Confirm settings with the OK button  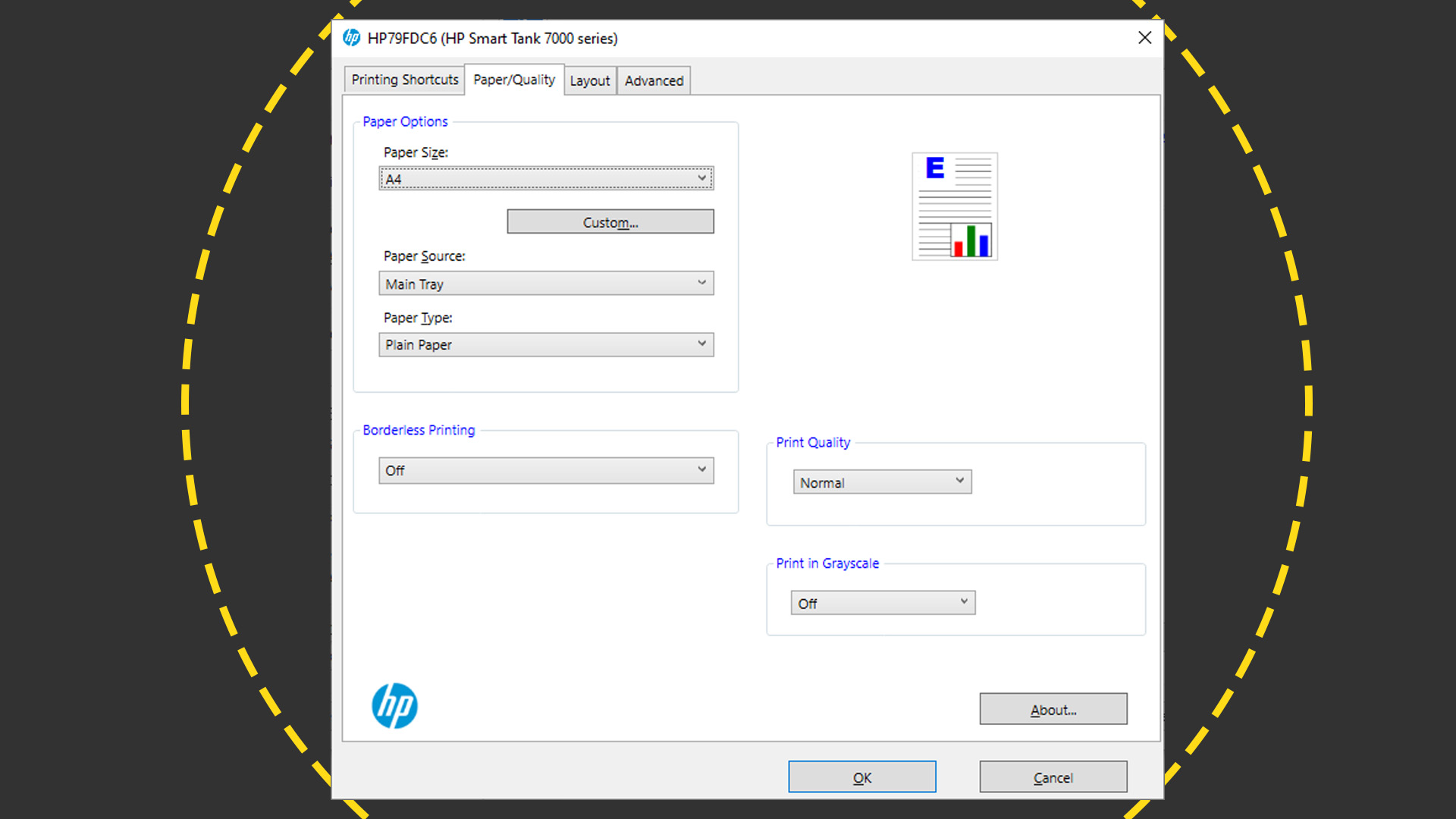point(862,777)
